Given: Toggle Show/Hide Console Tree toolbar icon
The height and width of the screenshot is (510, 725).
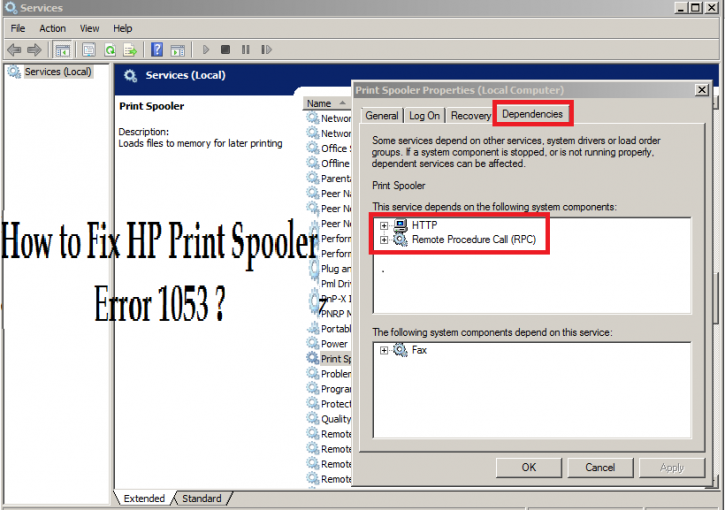Looking at the screenshot, I should (62, 49).
